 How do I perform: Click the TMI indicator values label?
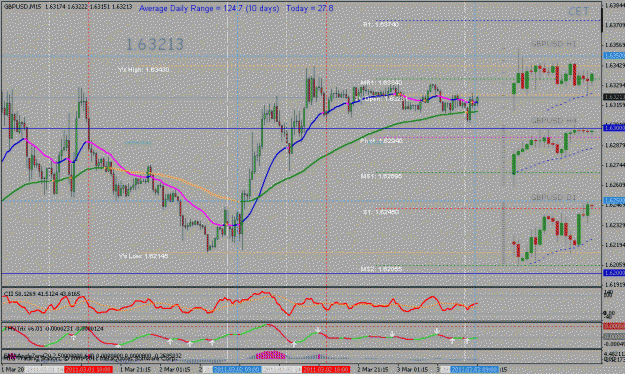click(53, 329)
